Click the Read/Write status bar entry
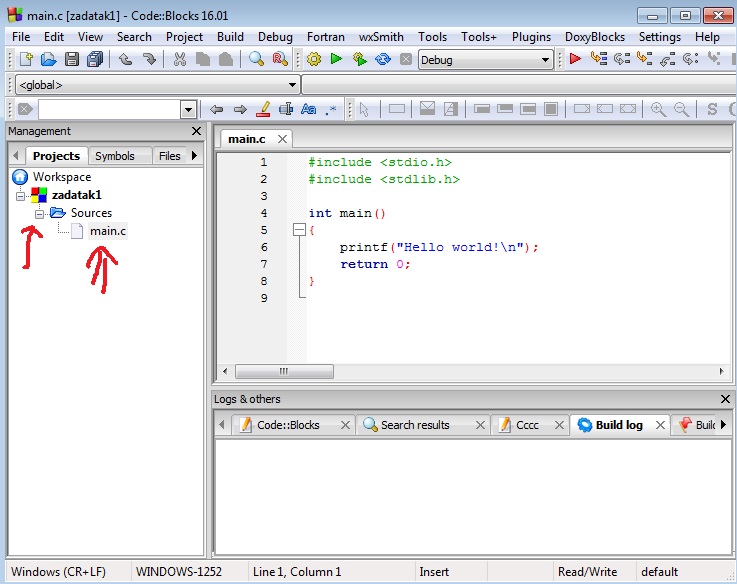The image size is (737, 584). [587, 572]
